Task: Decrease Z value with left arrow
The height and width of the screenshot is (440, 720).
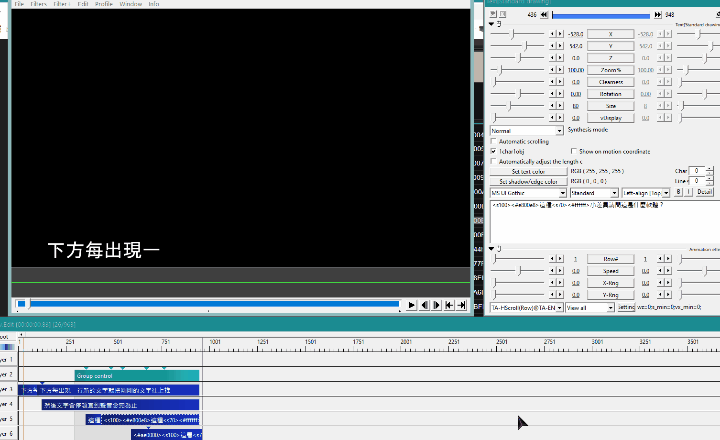Action: pos(552,58)
